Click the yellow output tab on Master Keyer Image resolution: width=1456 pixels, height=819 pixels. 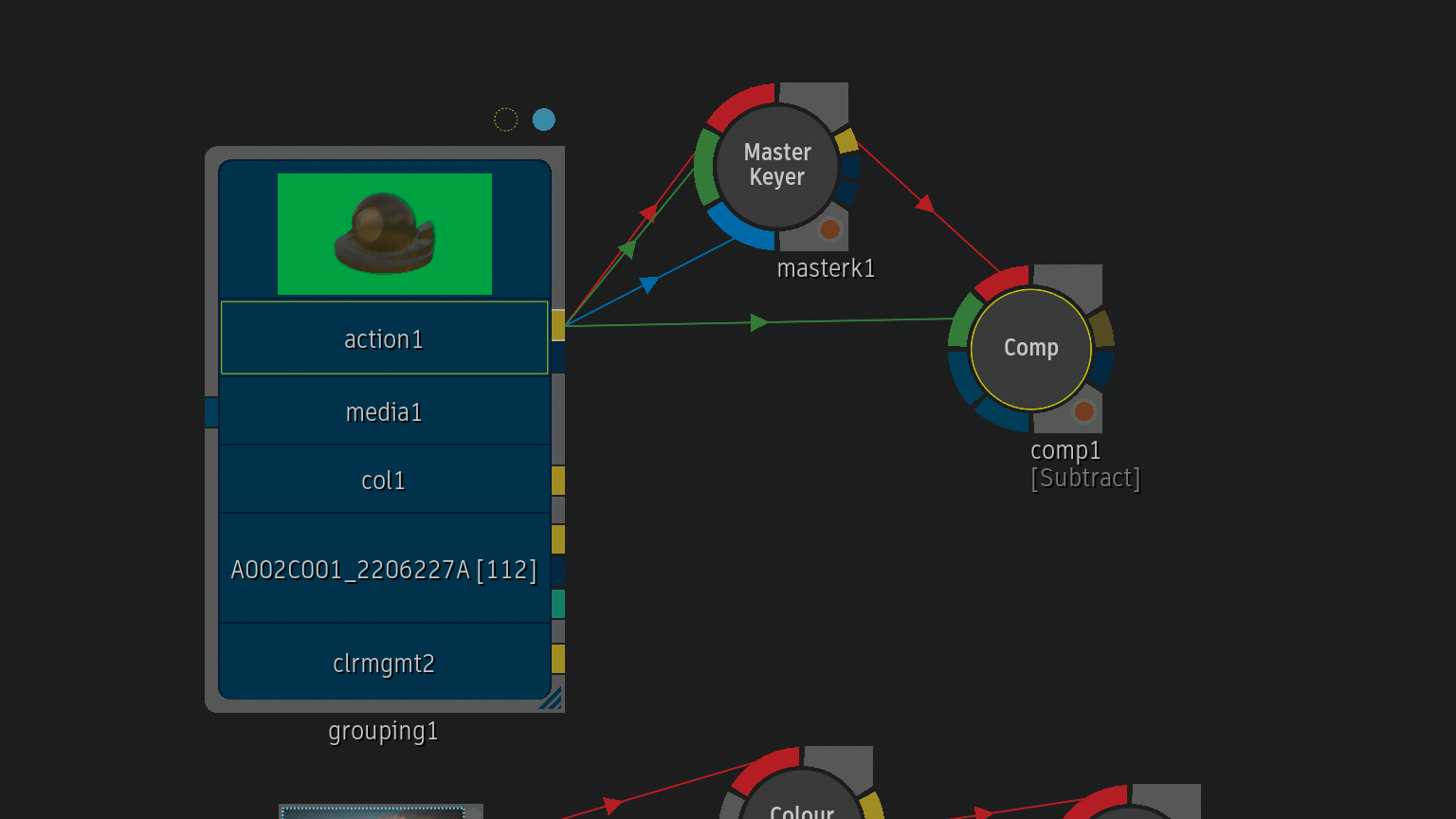point(846,141)
